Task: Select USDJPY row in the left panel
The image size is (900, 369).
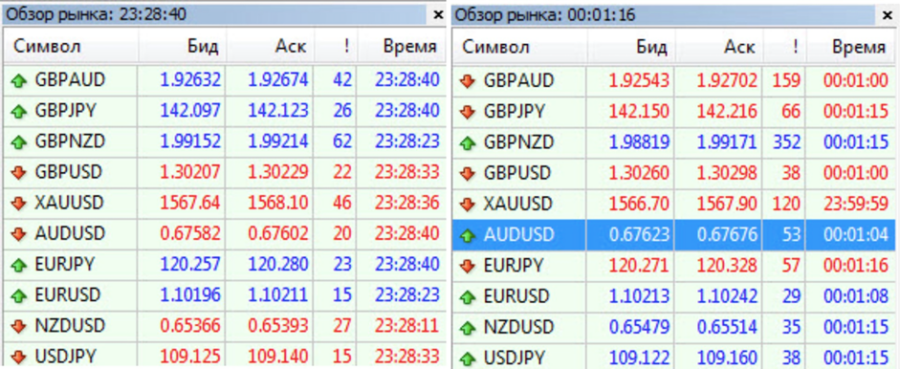Action: 224,356
